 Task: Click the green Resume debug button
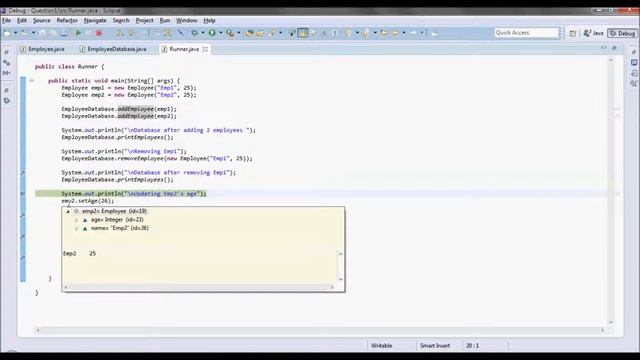tap(78, 33)
